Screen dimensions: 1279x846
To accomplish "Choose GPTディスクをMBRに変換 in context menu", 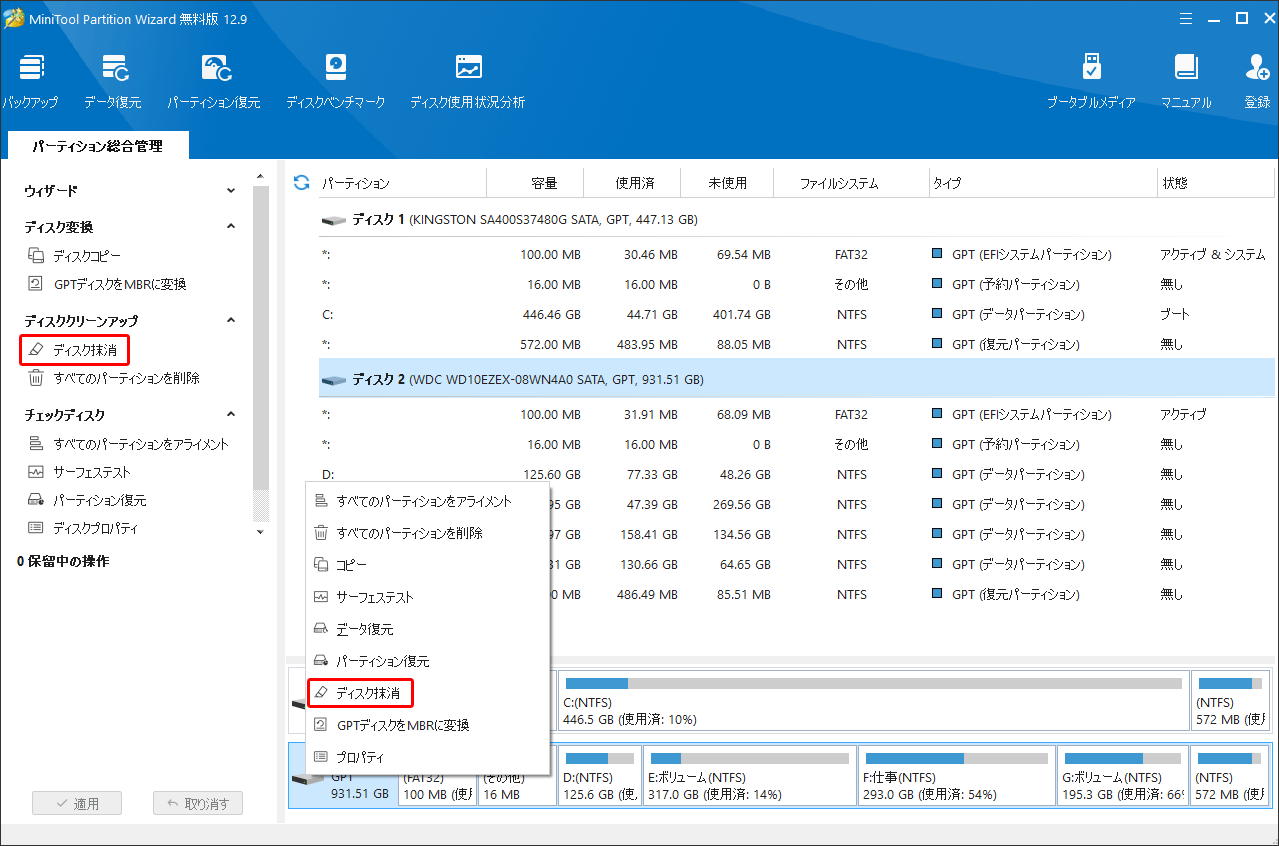I will point(427,725).
